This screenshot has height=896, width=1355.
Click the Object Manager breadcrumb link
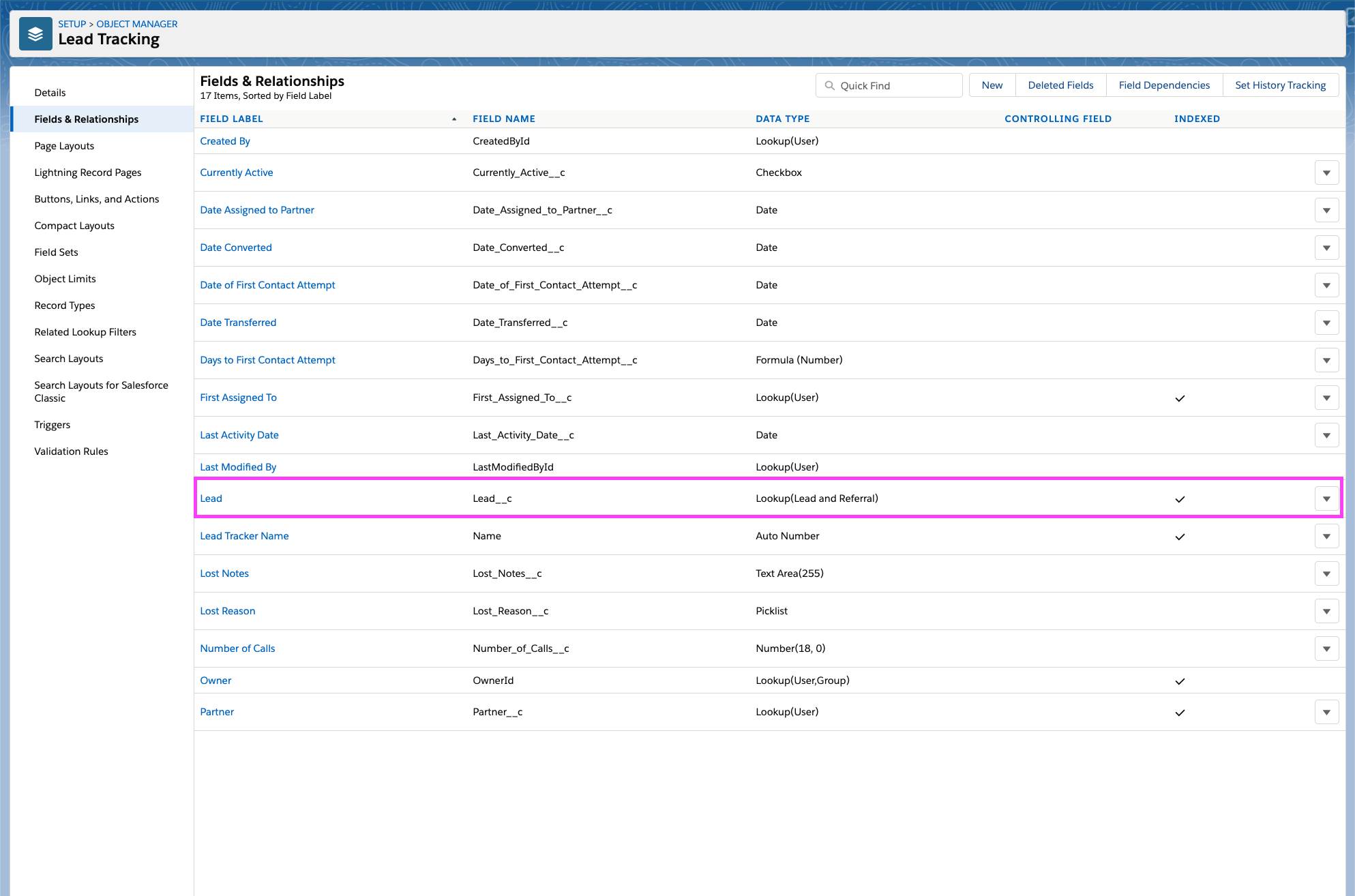click(136, 24)
